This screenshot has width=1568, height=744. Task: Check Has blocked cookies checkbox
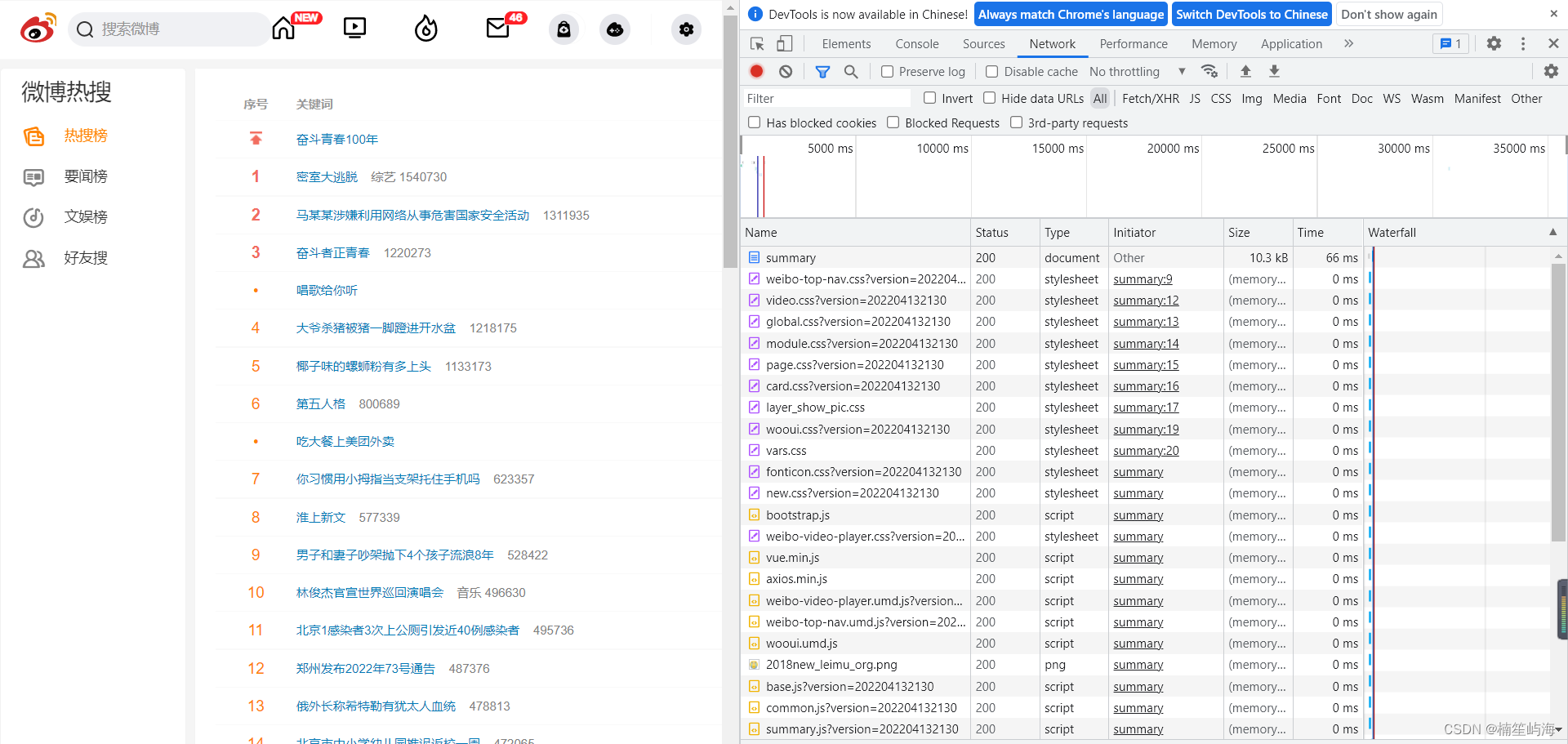755,123
